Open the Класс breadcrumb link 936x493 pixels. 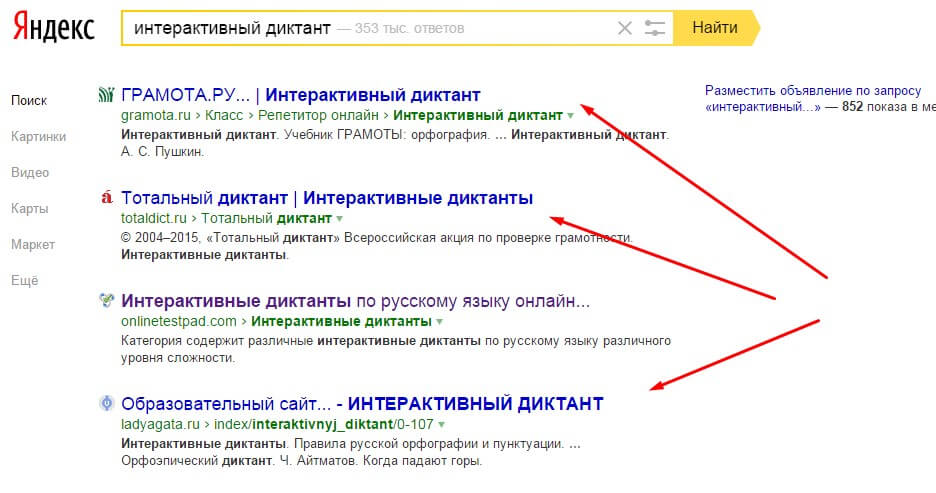[x=224, y=115]
